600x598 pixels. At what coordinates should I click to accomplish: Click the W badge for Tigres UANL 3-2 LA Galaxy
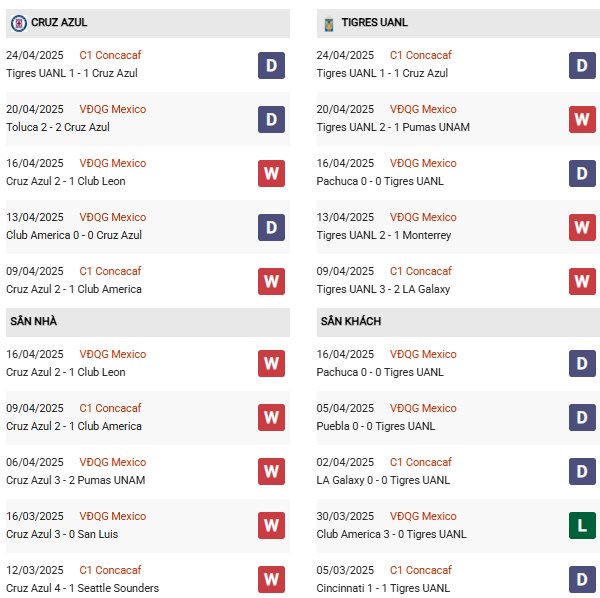(582, 281)
